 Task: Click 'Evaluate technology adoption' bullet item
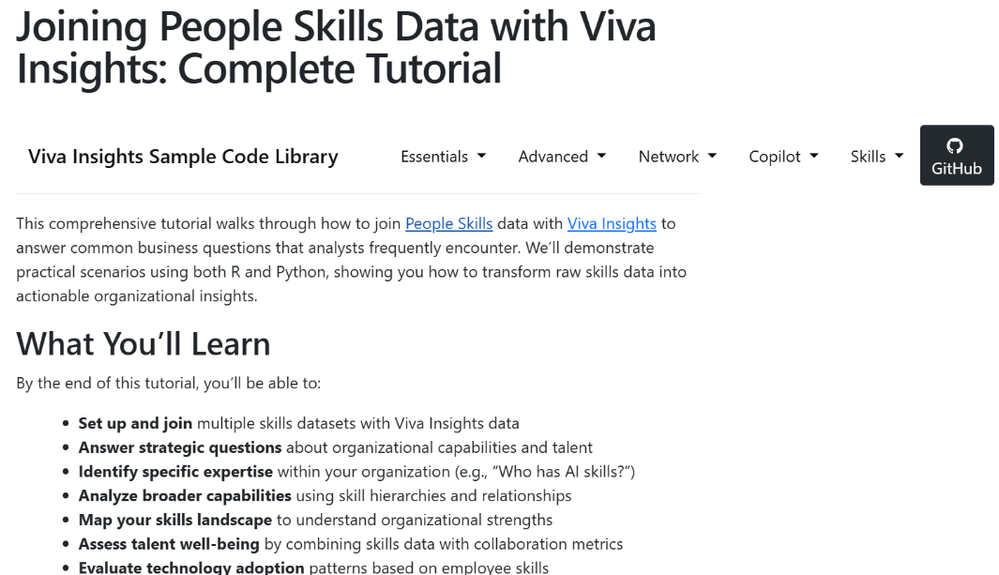click(191, 567)
